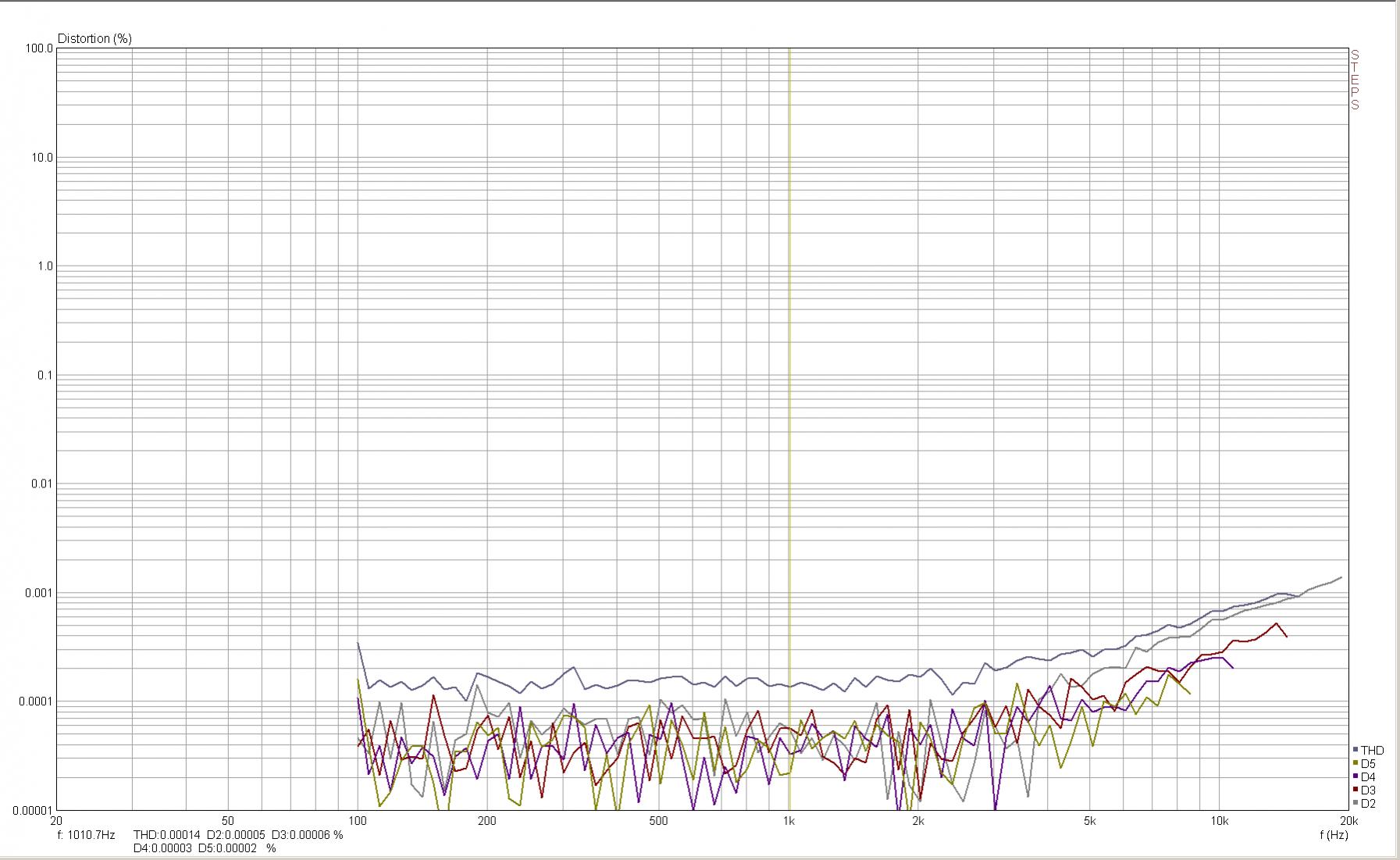Click the 50 x-axis frequency label
The height and width of the screenshot is (860, 1400).
point(227,821)
